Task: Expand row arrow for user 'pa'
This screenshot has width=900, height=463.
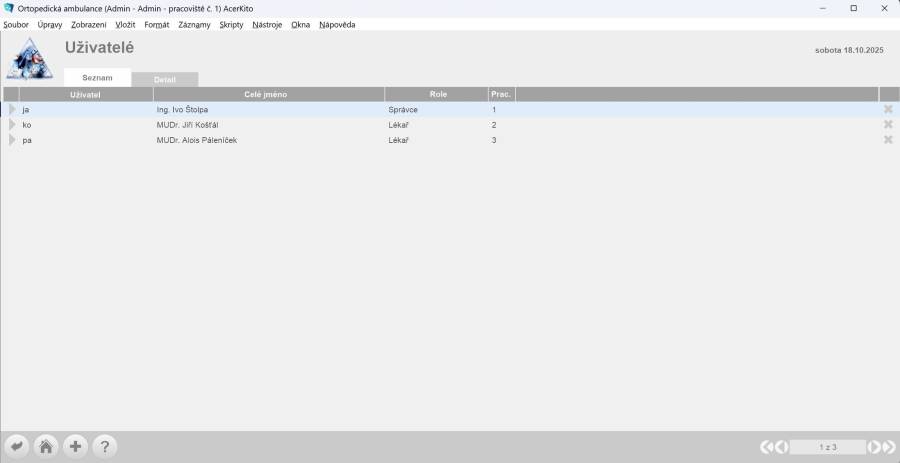Action: [12, 140]
